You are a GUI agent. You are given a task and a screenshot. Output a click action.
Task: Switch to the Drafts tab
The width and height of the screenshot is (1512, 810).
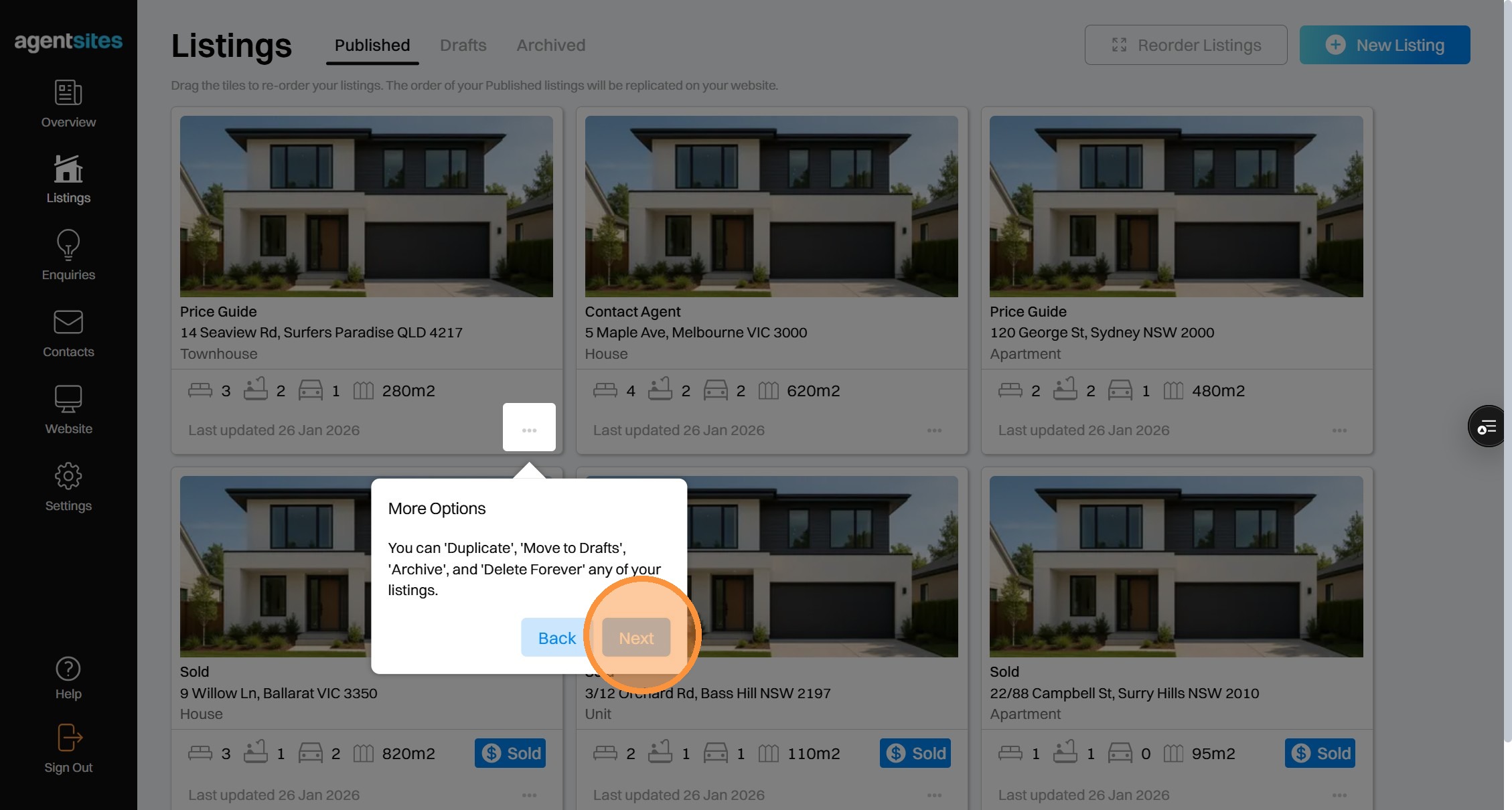pyautogui.click(x=463, y=46)
